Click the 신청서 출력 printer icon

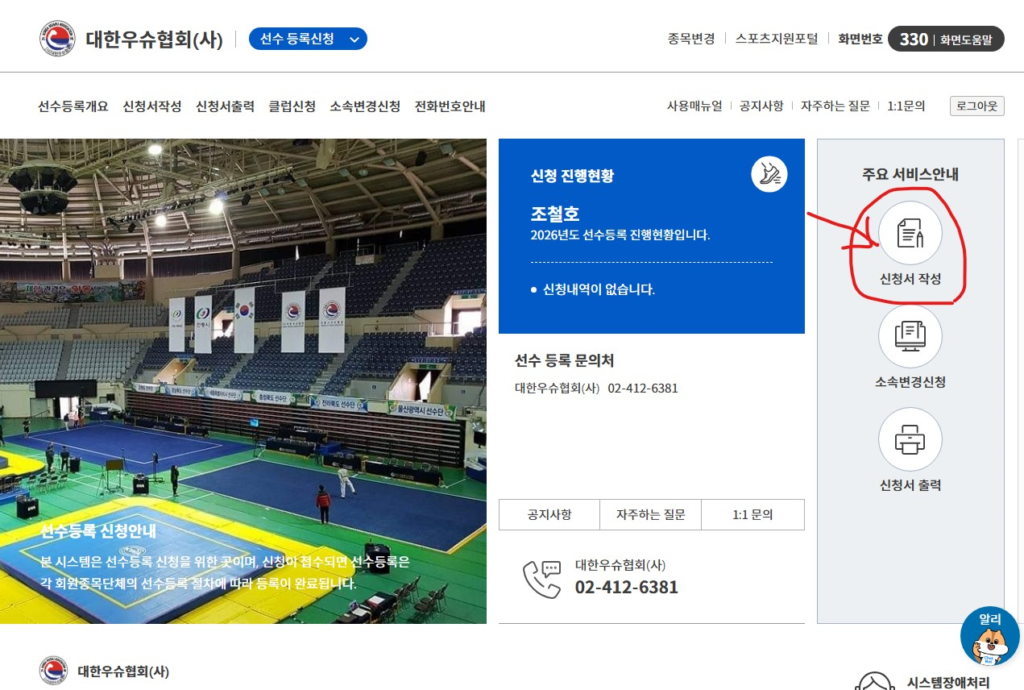tap(910, 439)
